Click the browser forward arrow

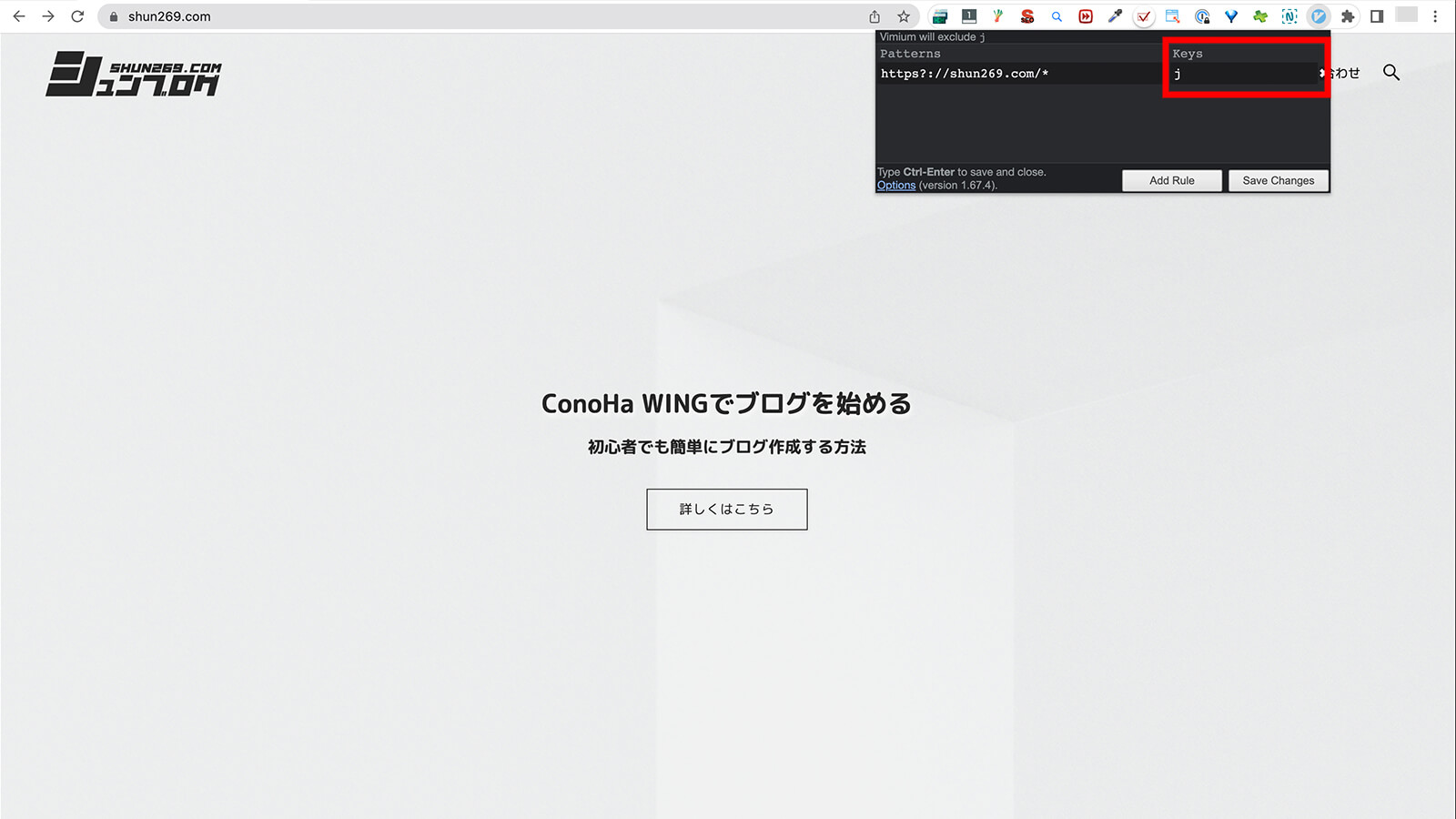pos(48,16)
